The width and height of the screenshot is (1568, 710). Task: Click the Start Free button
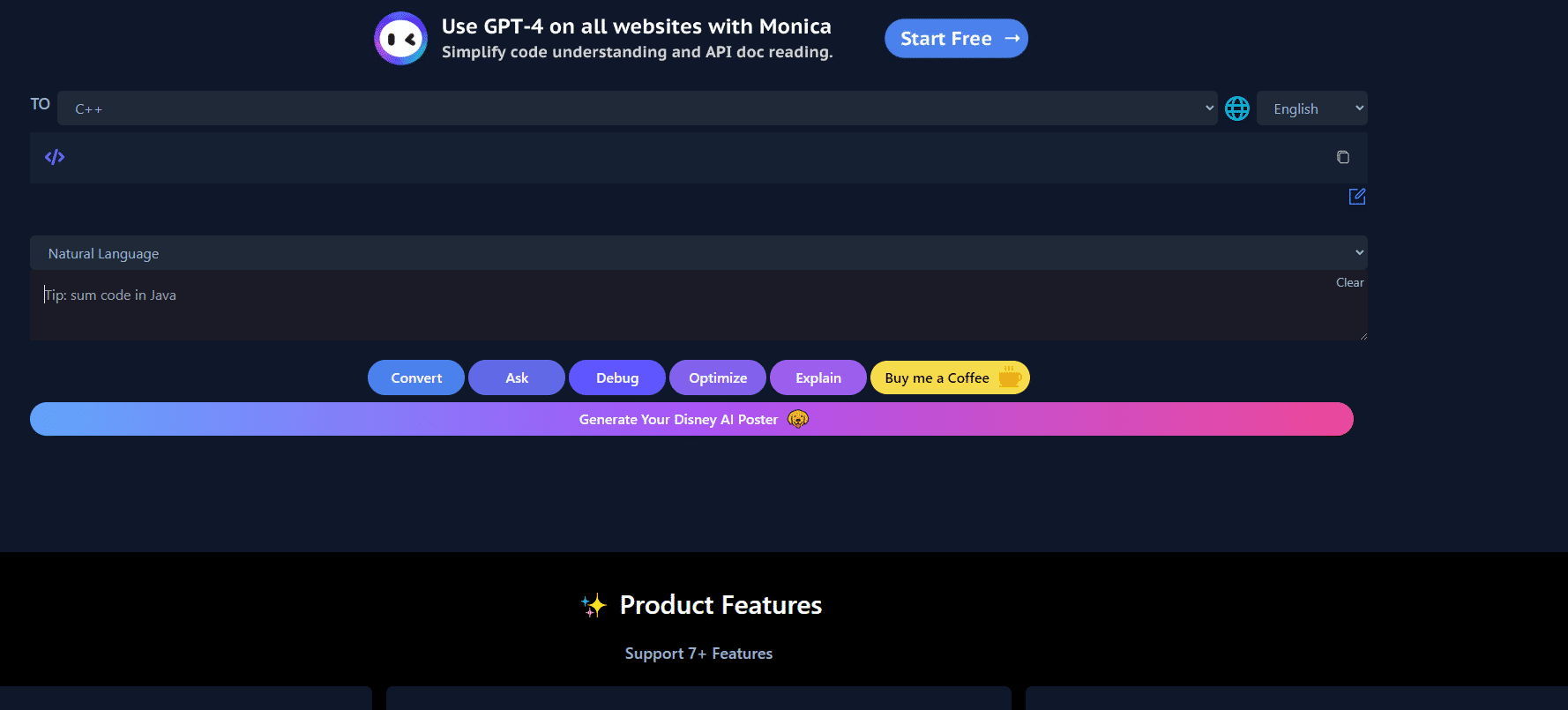(956, 39)
